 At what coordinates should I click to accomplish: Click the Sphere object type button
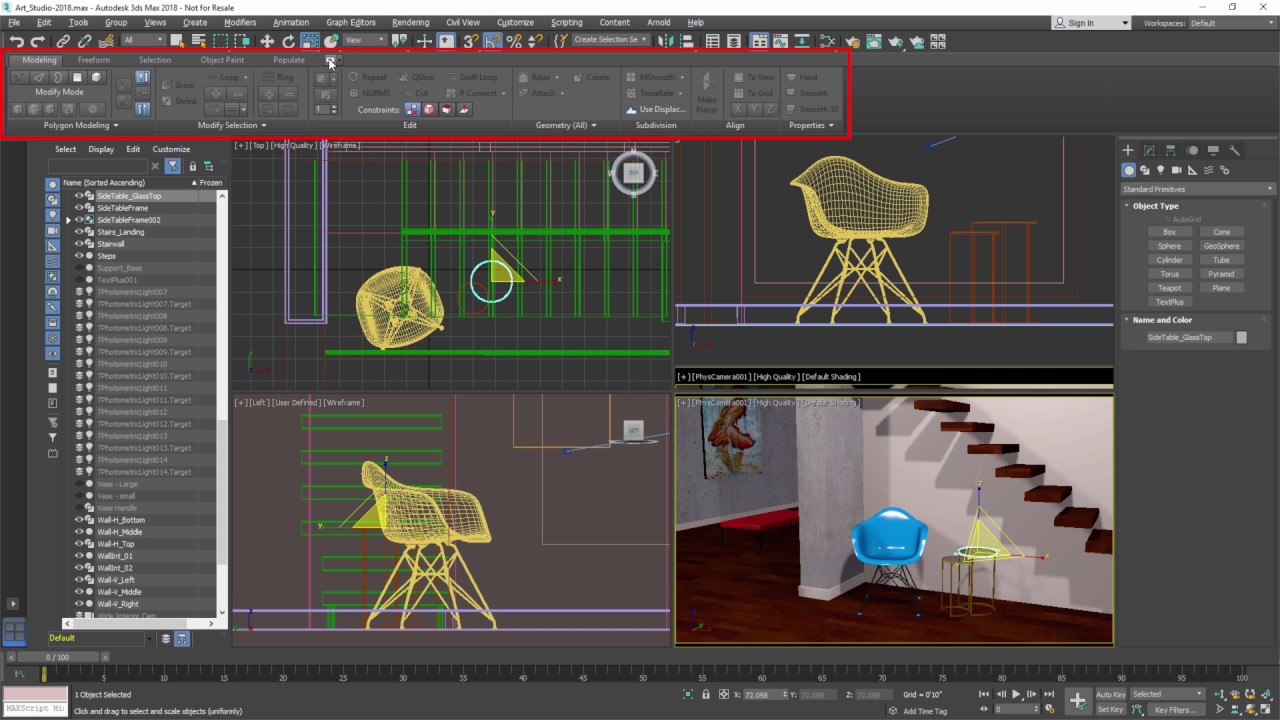[x=1169, y=246]
